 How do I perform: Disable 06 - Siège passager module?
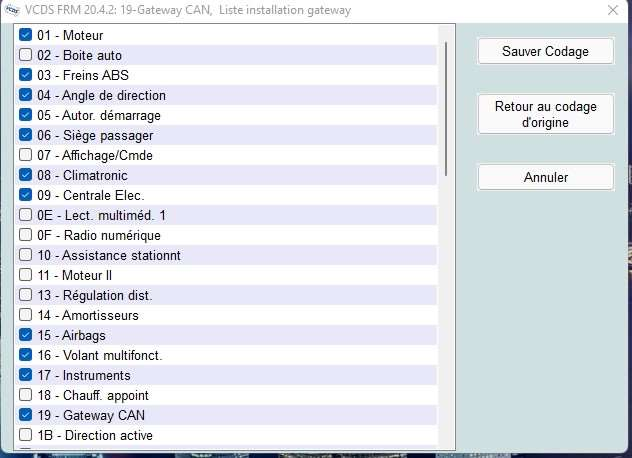point(25,135)
